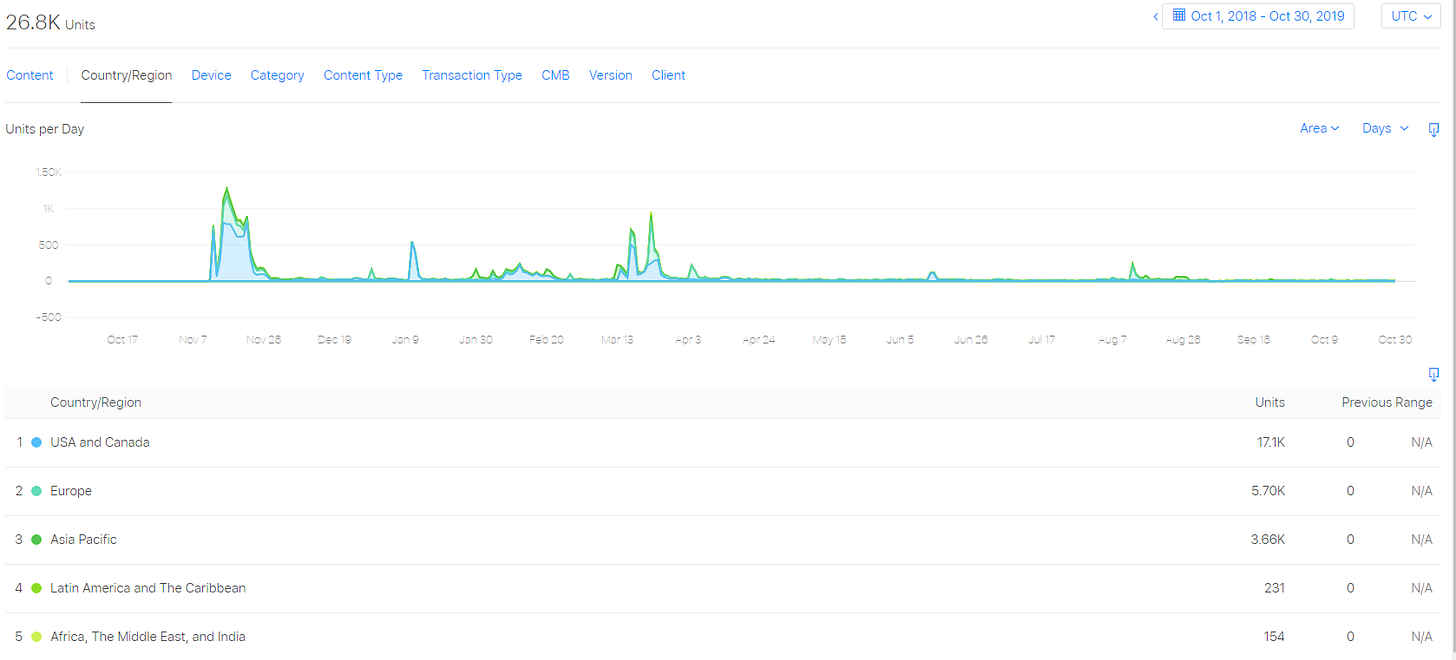Click the Europe teal color dot
This screenshot has width=1456, height=660.
(37, 491)
